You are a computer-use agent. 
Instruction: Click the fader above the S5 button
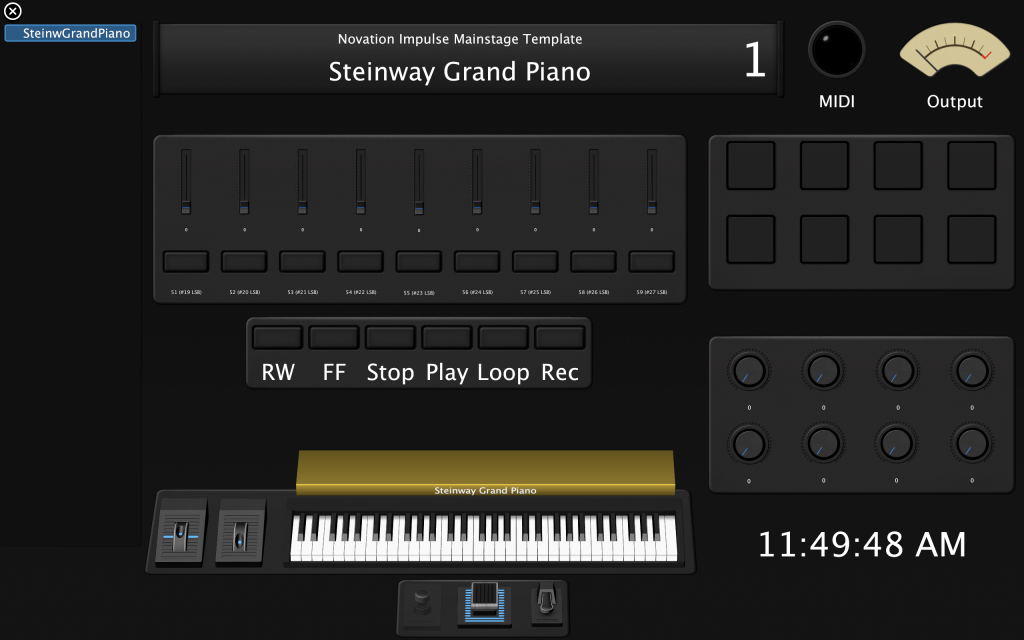click(x=419, y=182)
